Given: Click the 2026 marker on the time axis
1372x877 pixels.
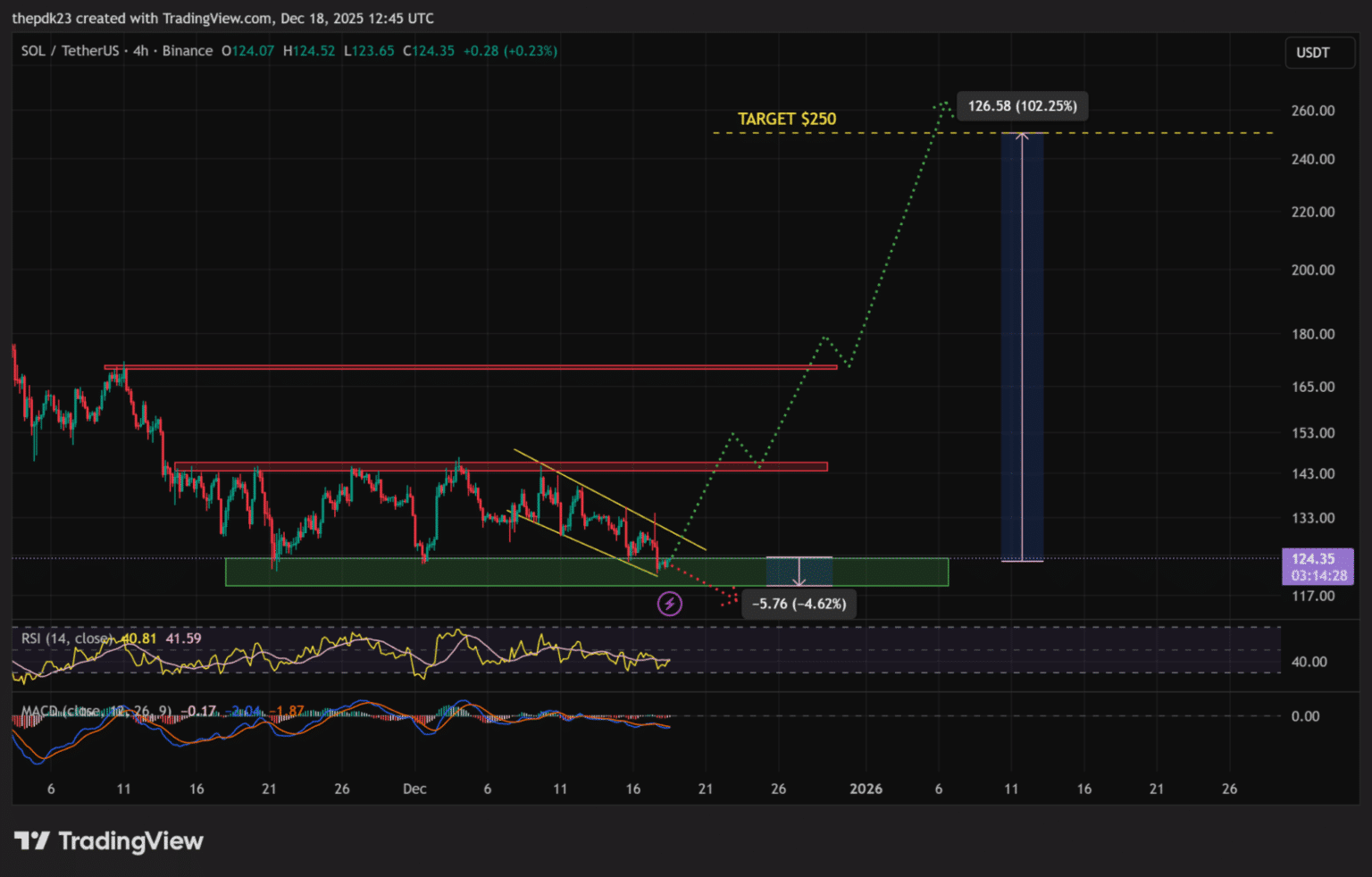Looking at the screenshot, I should coord(866,789).
